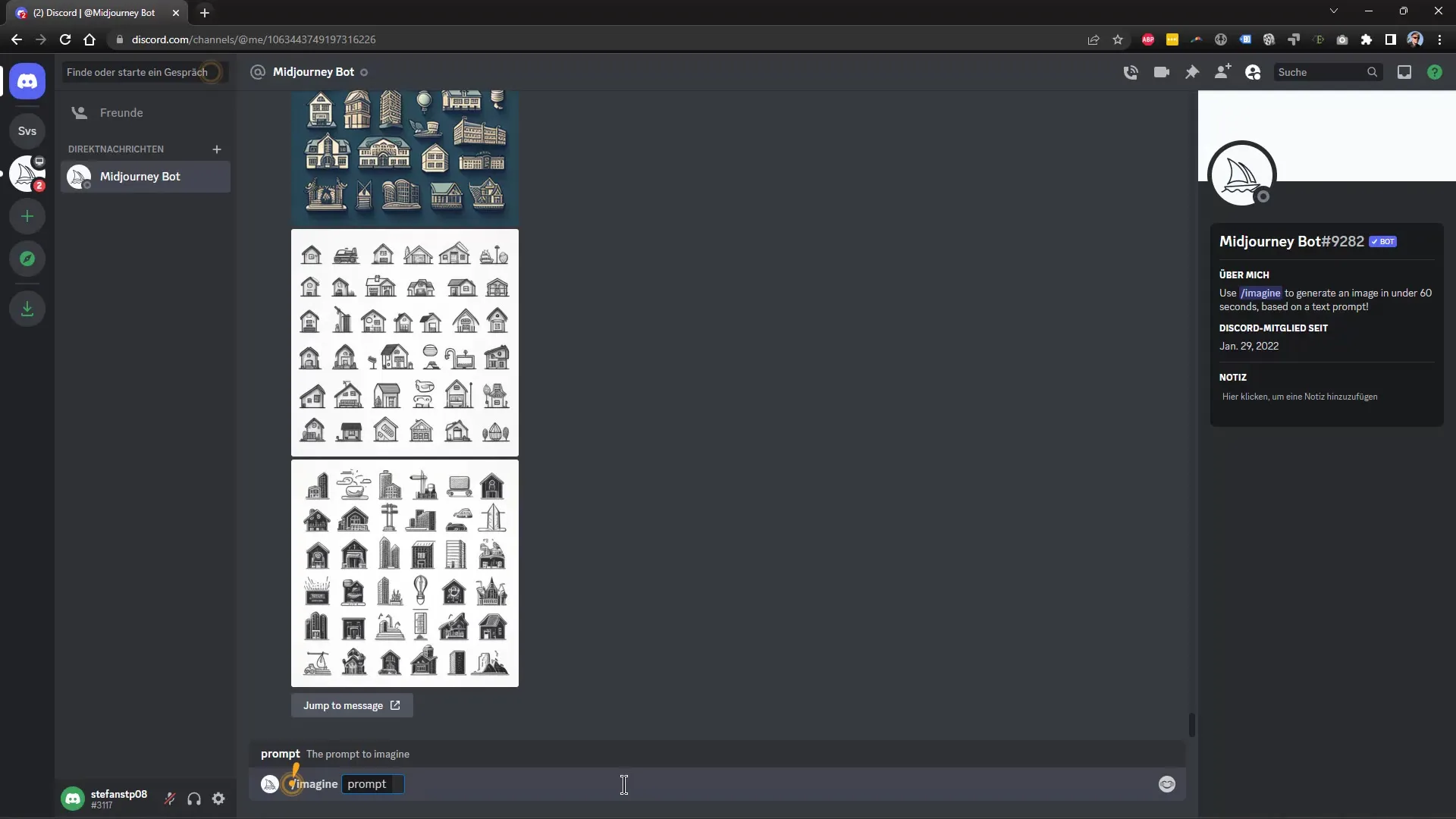
Task: Select the Svs server icon in sidebar
Action: click(x=27, y=130)
